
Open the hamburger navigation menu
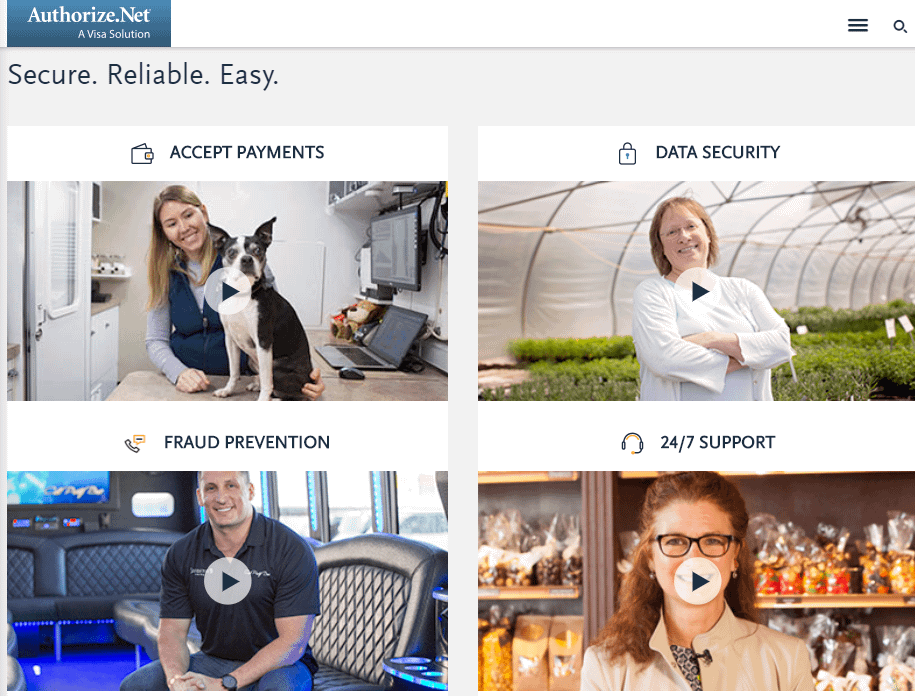tap(857, 25)
